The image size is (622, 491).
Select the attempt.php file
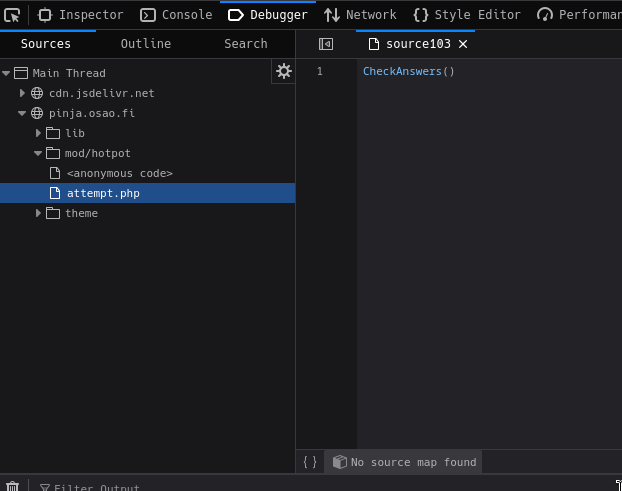[x=103, y=193]
